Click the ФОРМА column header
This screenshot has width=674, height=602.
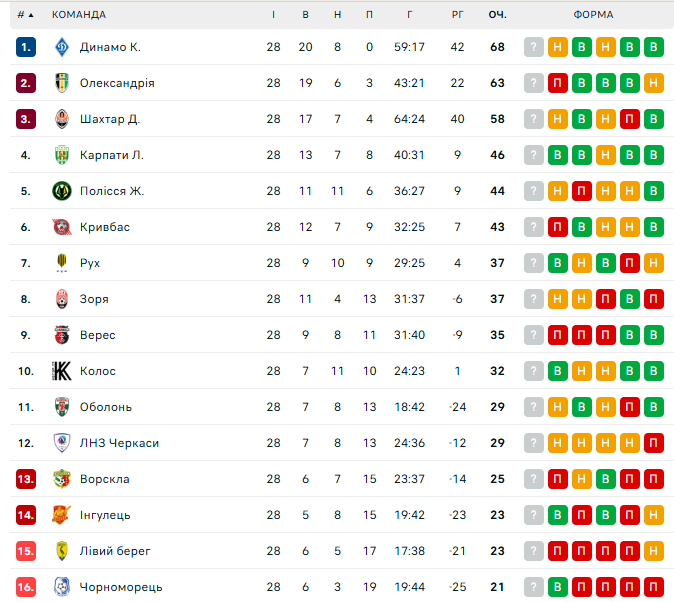[593, 15]
